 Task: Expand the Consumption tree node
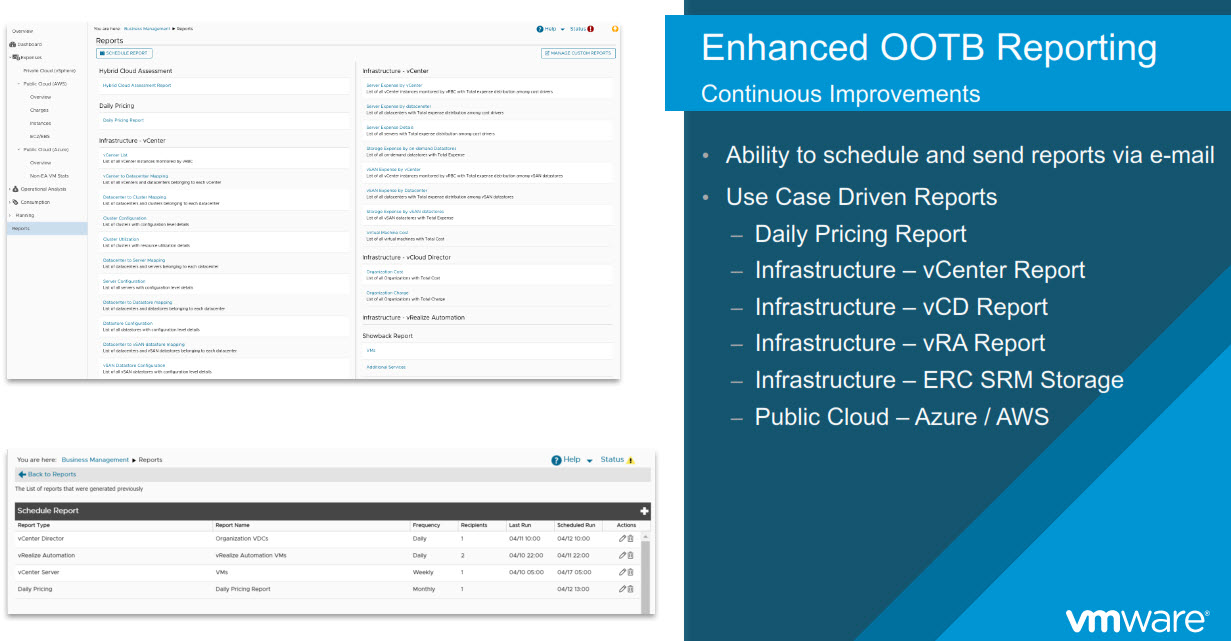[9, 202]
